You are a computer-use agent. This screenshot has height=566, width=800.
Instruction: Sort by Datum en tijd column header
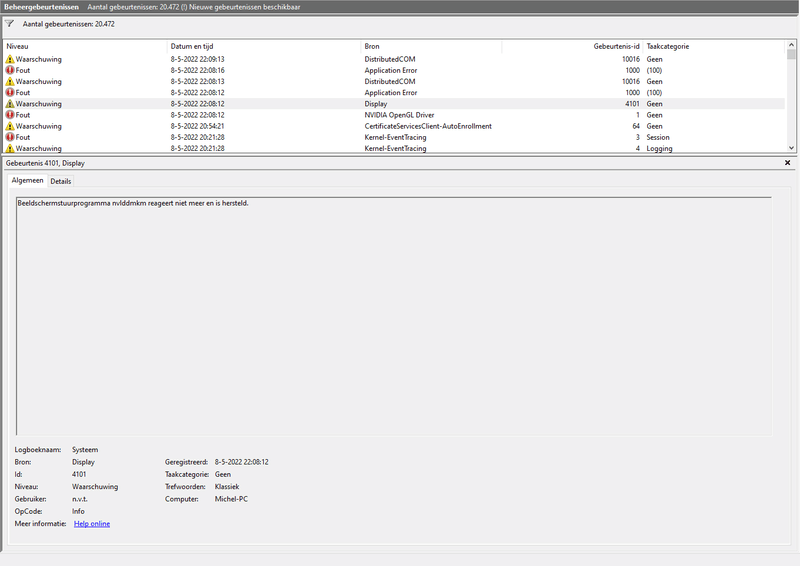pos(264,46)
